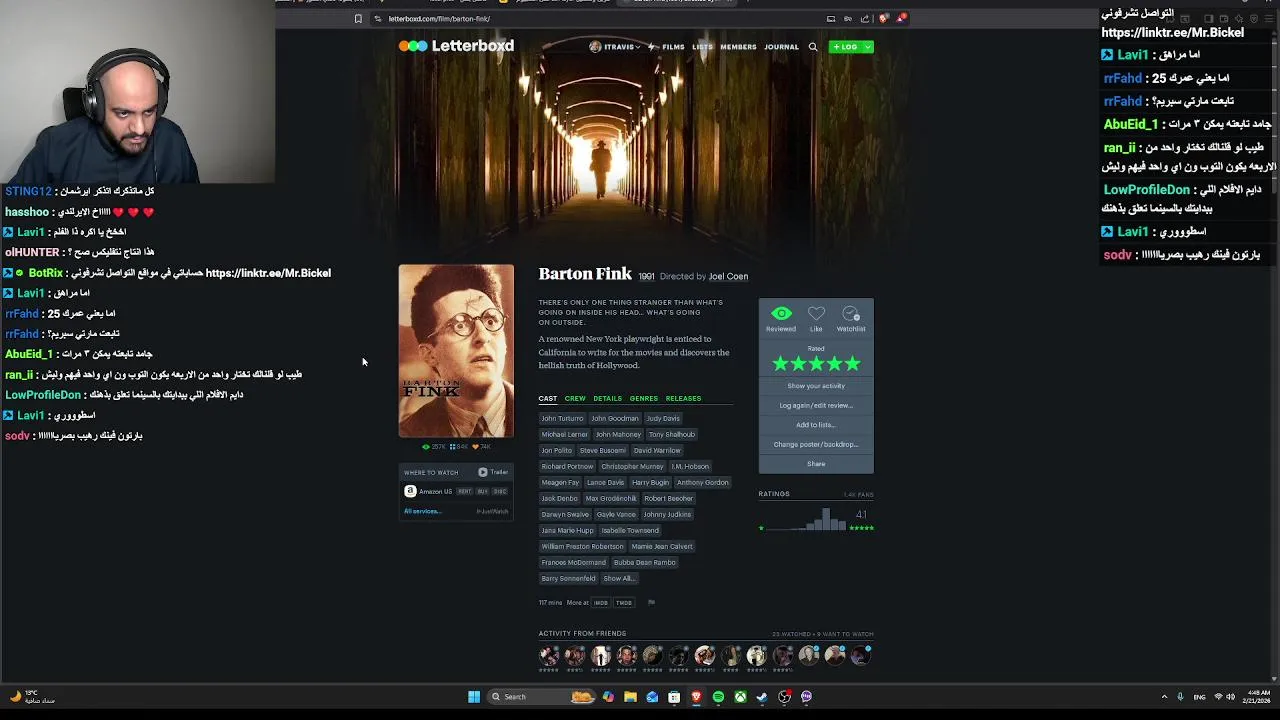
Task: Click the Barton Fink poster thumbnail
Action: [x=456, y=351]
